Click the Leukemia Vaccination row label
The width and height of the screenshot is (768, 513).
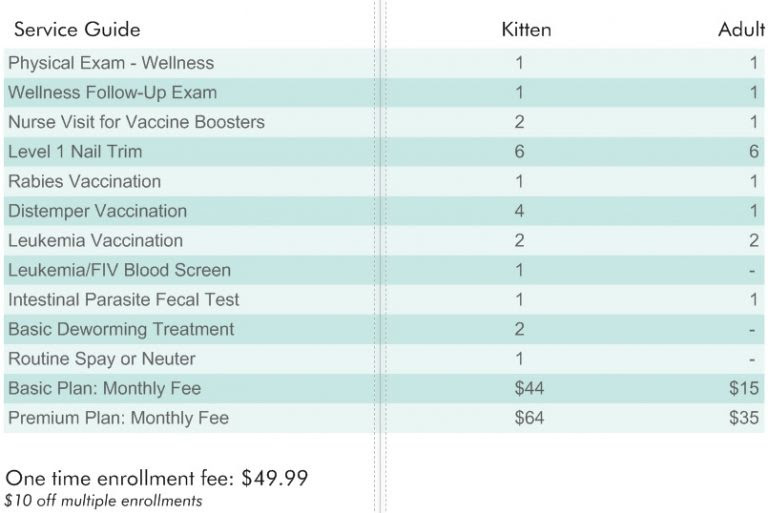click(96, 241)
